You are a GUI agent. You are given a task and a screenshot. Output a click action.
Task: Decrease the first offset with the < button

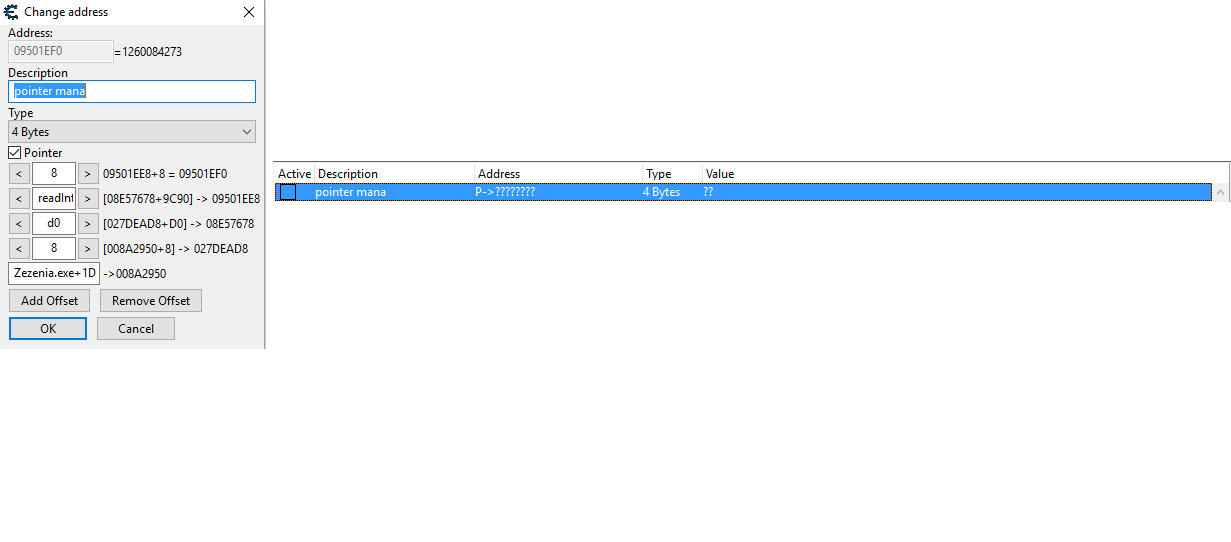19,173
